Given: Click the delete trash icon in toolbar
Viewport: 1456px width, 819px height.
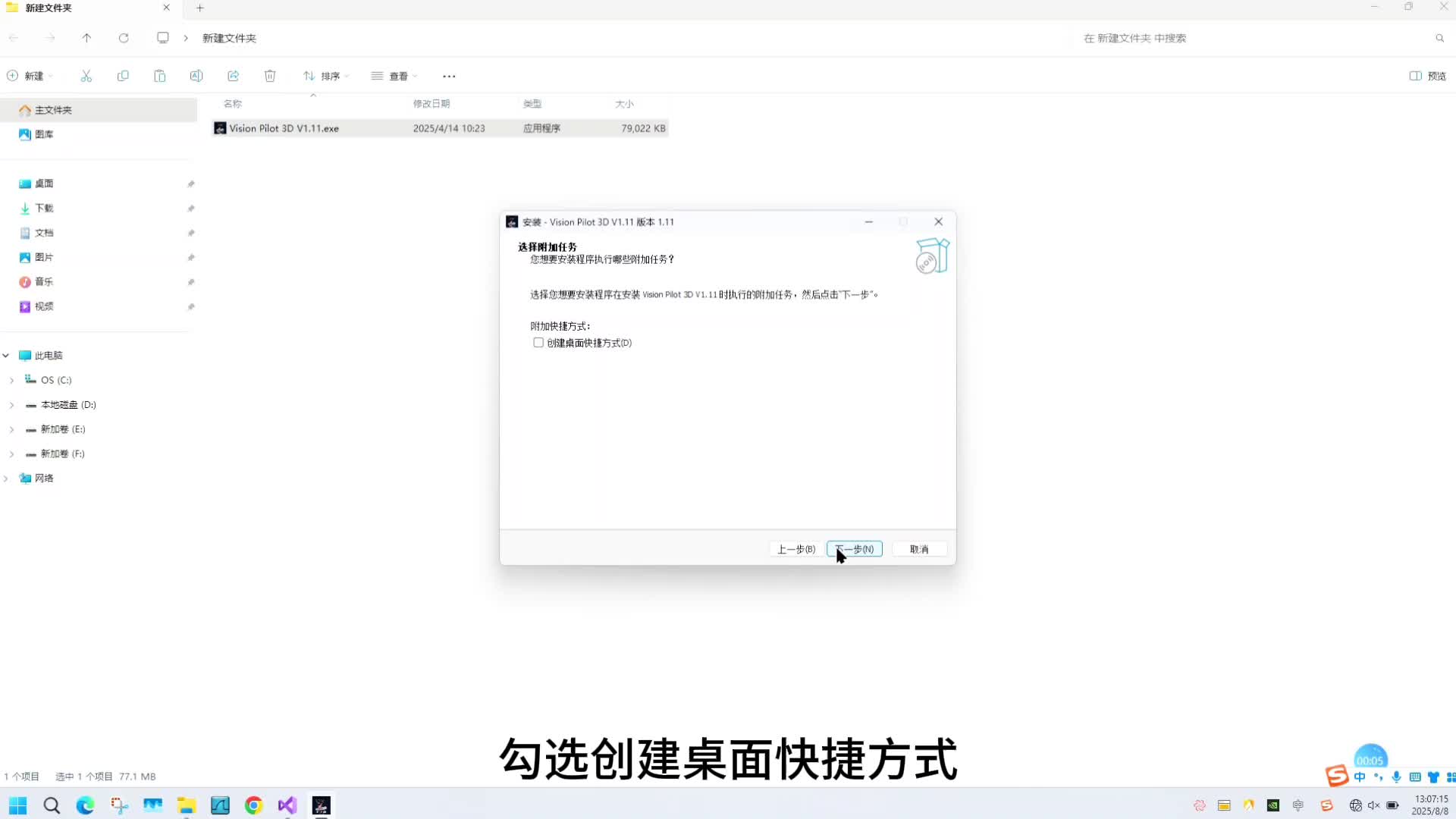Looking at the screenshot, I should coord(270,76).
